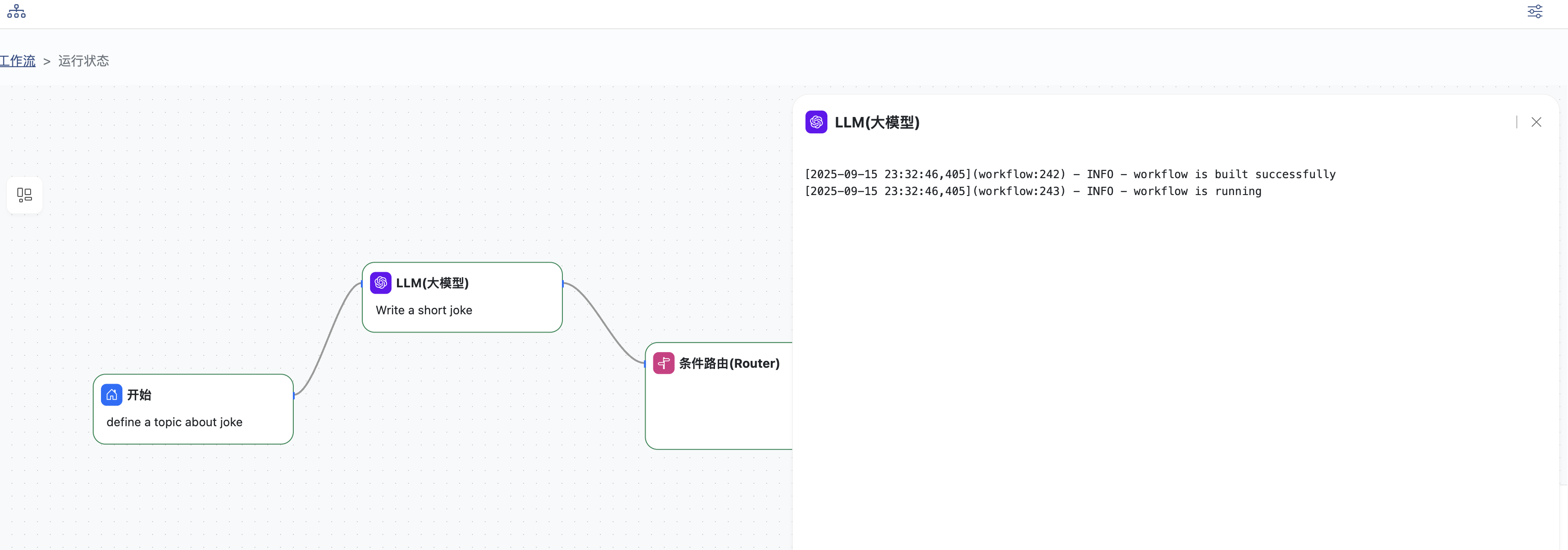Image resolution: width=1568 pixels, height=550 pixels.
Task: Click the input connector of LLM node
Action: coord(362,284)
